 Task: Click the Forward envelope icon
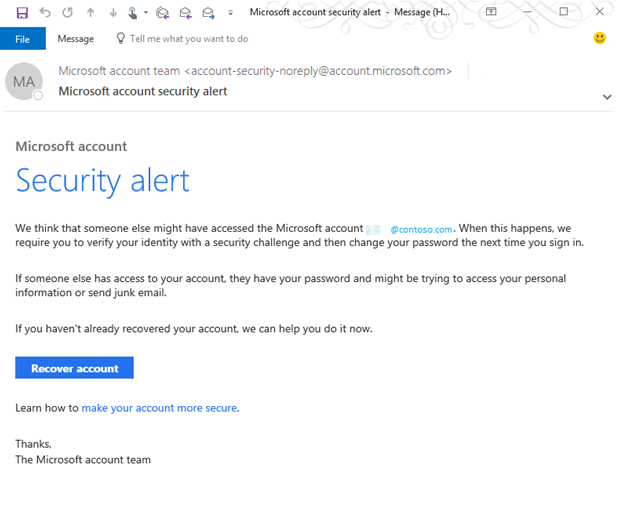(x=207, y=12)
